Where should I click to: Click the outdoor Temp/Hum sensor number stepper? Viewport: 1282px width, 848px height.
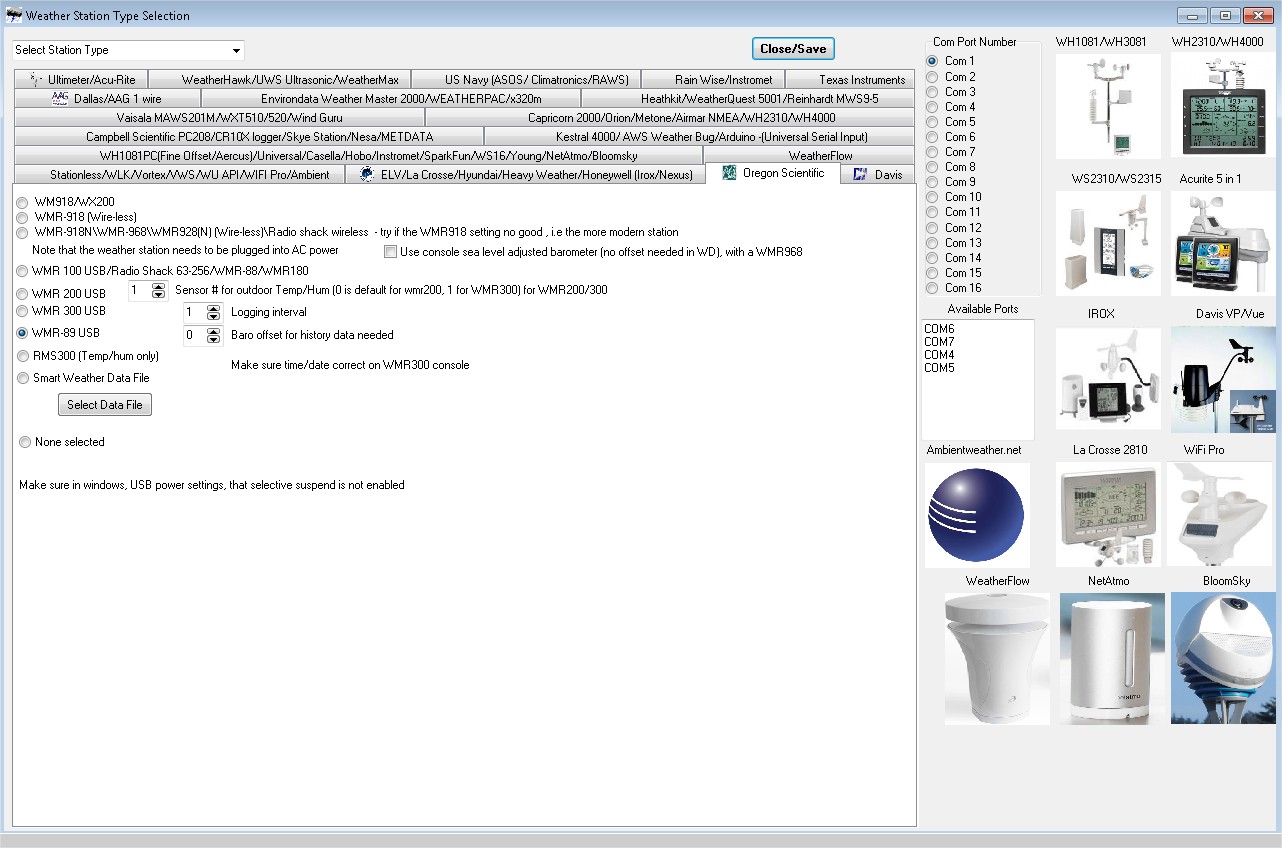tap(158, 291)
